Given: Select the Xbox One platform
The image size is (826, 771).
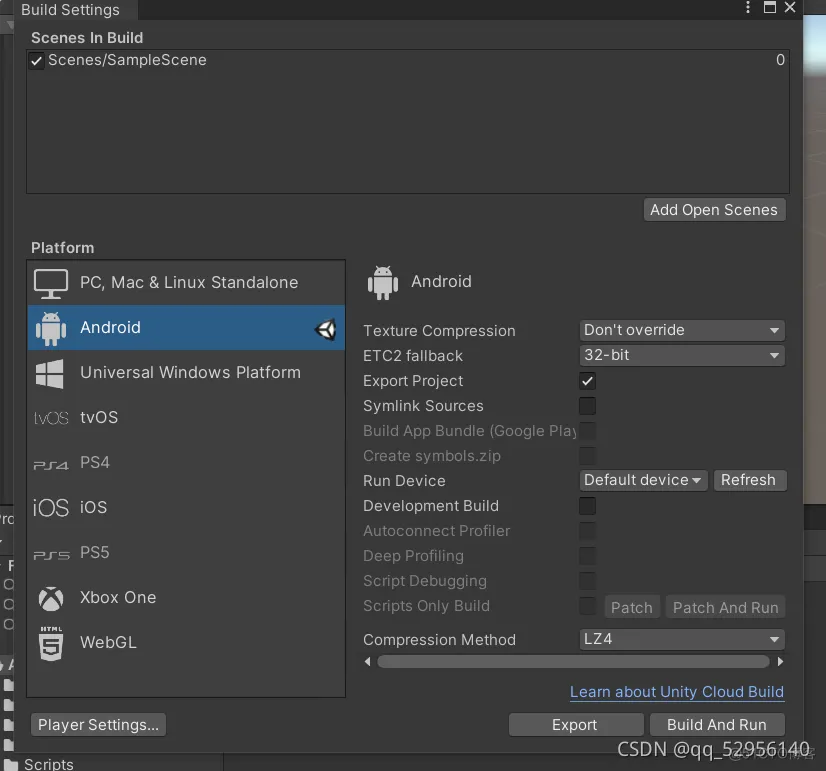Looking at the screenshot, I should pyautogui.click(x=186, y=598).
